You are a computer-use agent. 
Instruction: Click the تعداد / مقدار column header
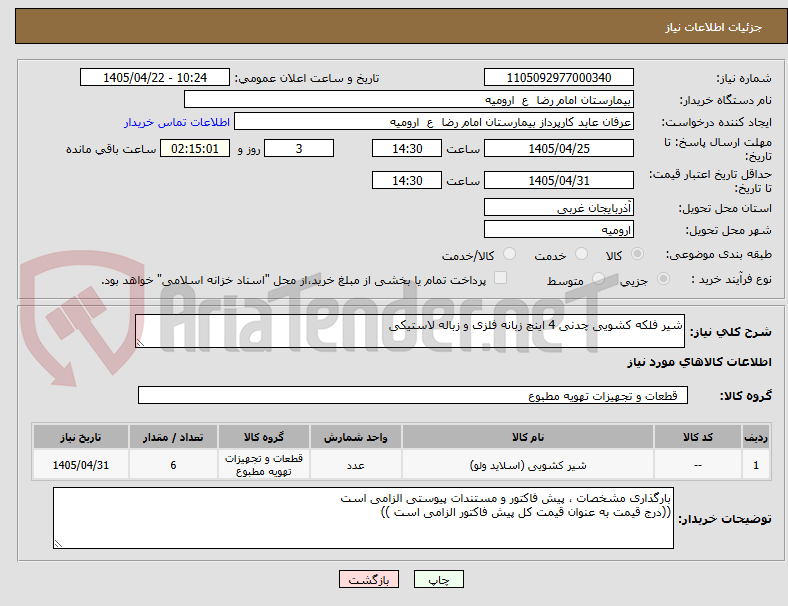tap(173, 437)
